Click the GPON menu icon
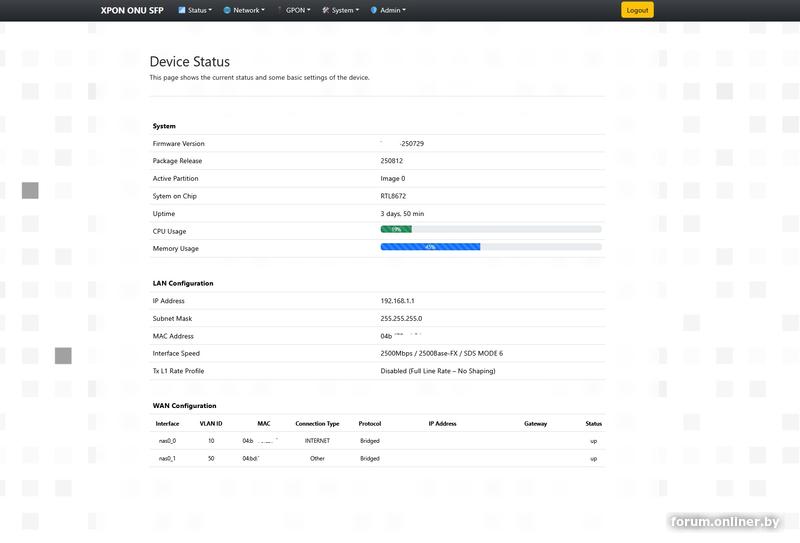800x543 pixels. click(279, 10)
